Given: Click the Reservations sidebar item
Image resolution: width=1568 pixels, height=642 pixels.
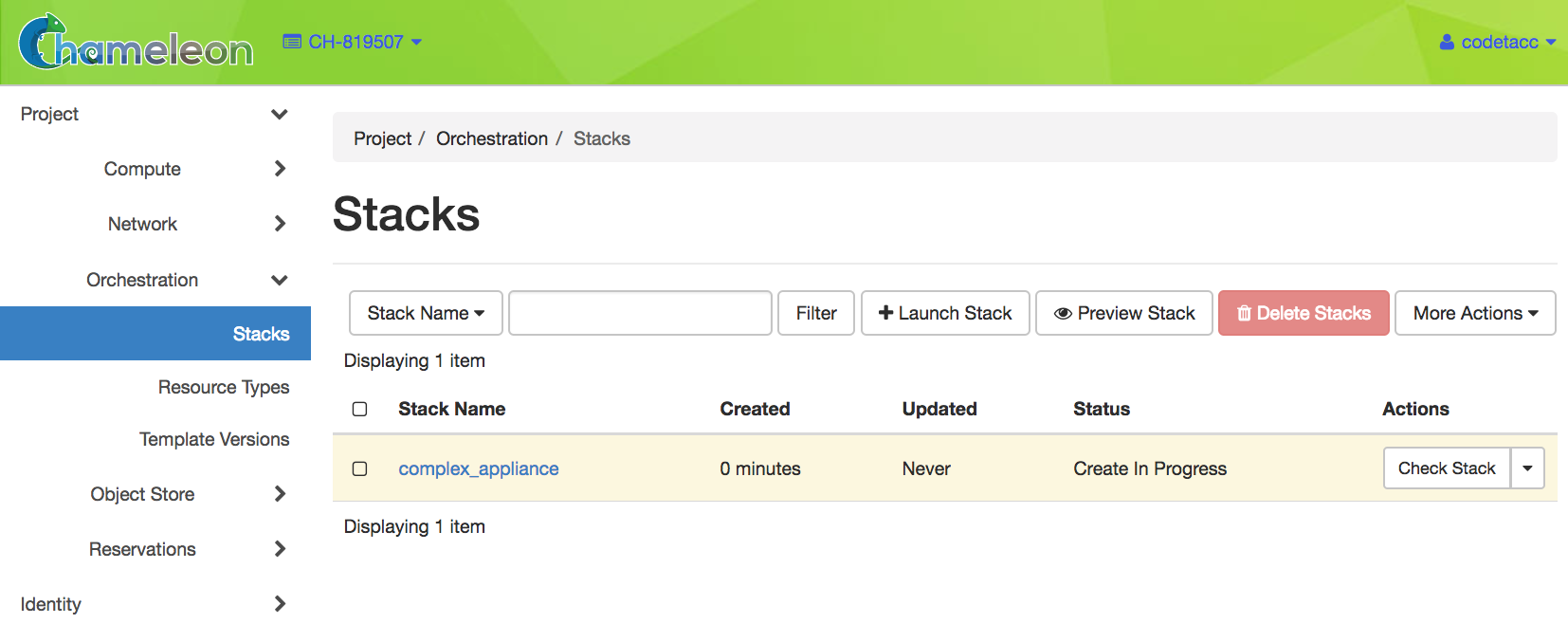Looking at the screenshot, I should [x=142, y=549].
